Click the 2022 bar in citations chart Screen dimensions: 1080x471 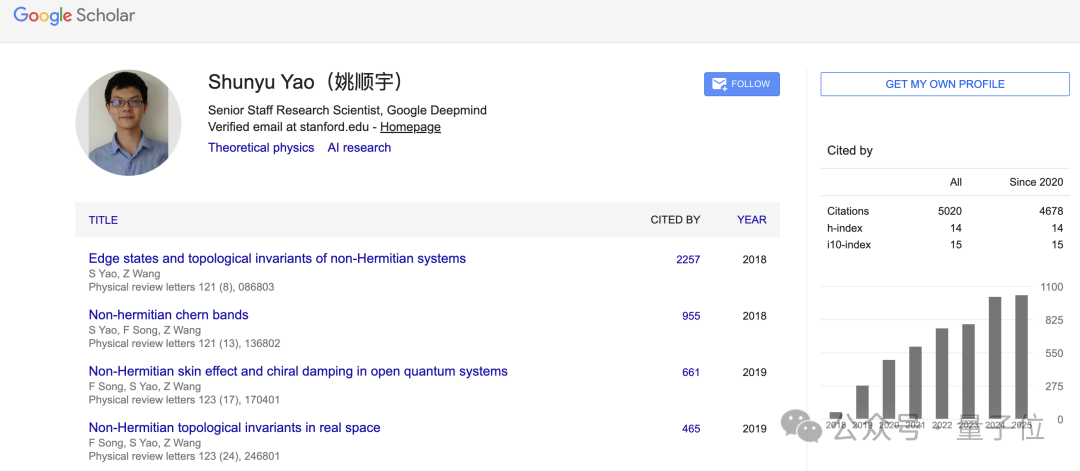(x=942, y=373)
